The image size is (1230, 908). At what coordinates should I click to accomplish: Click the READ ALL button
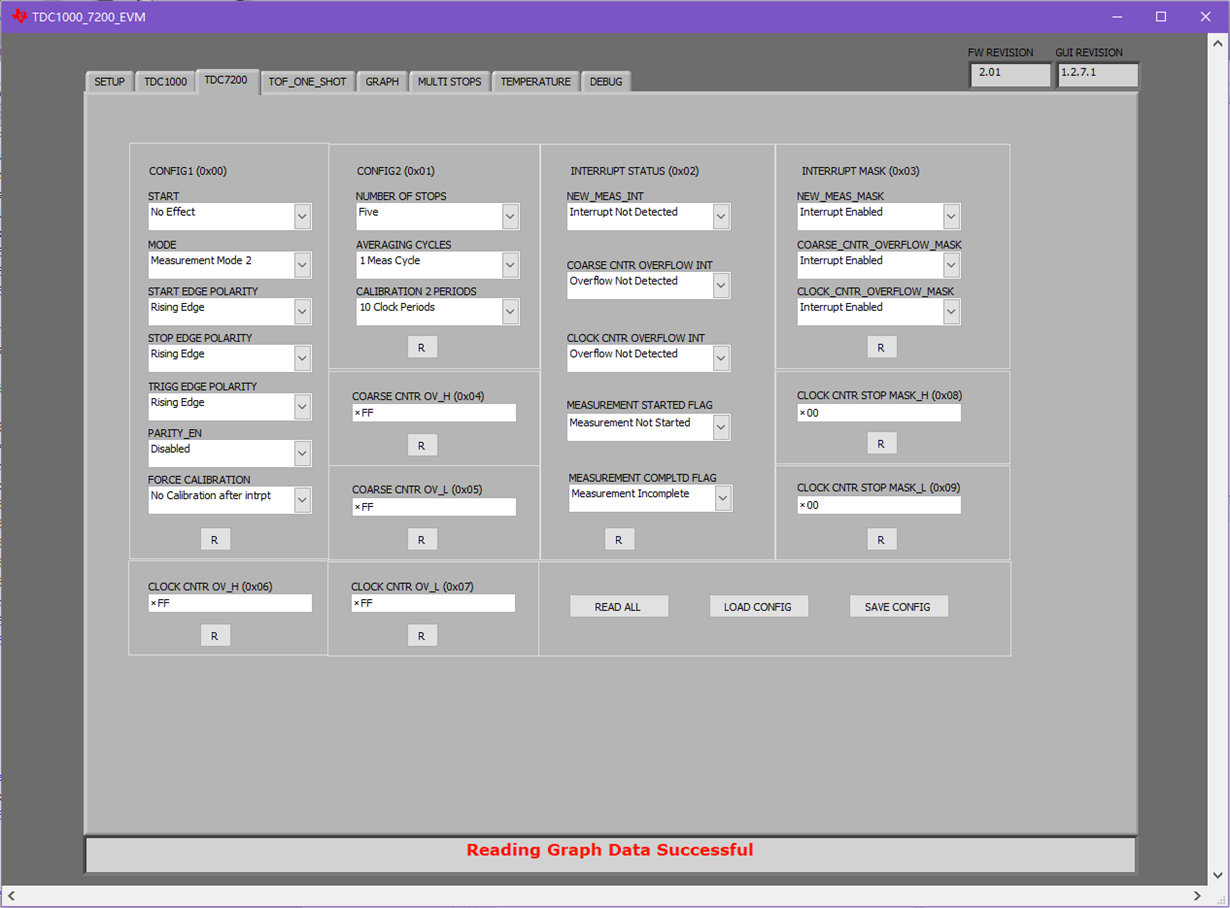[618, 607]
